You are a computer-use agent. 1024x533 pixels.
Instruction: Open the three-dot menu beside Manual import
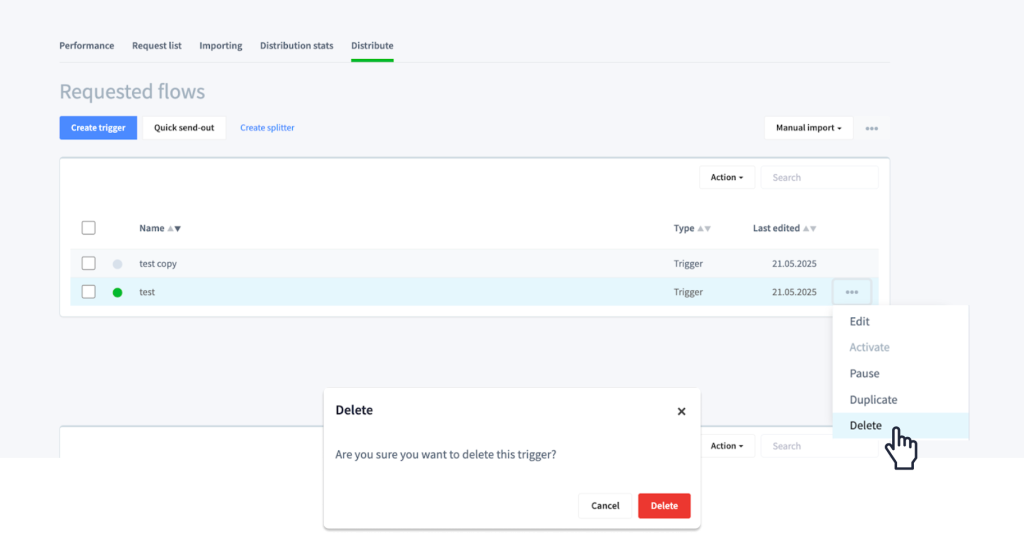point(871,128)
